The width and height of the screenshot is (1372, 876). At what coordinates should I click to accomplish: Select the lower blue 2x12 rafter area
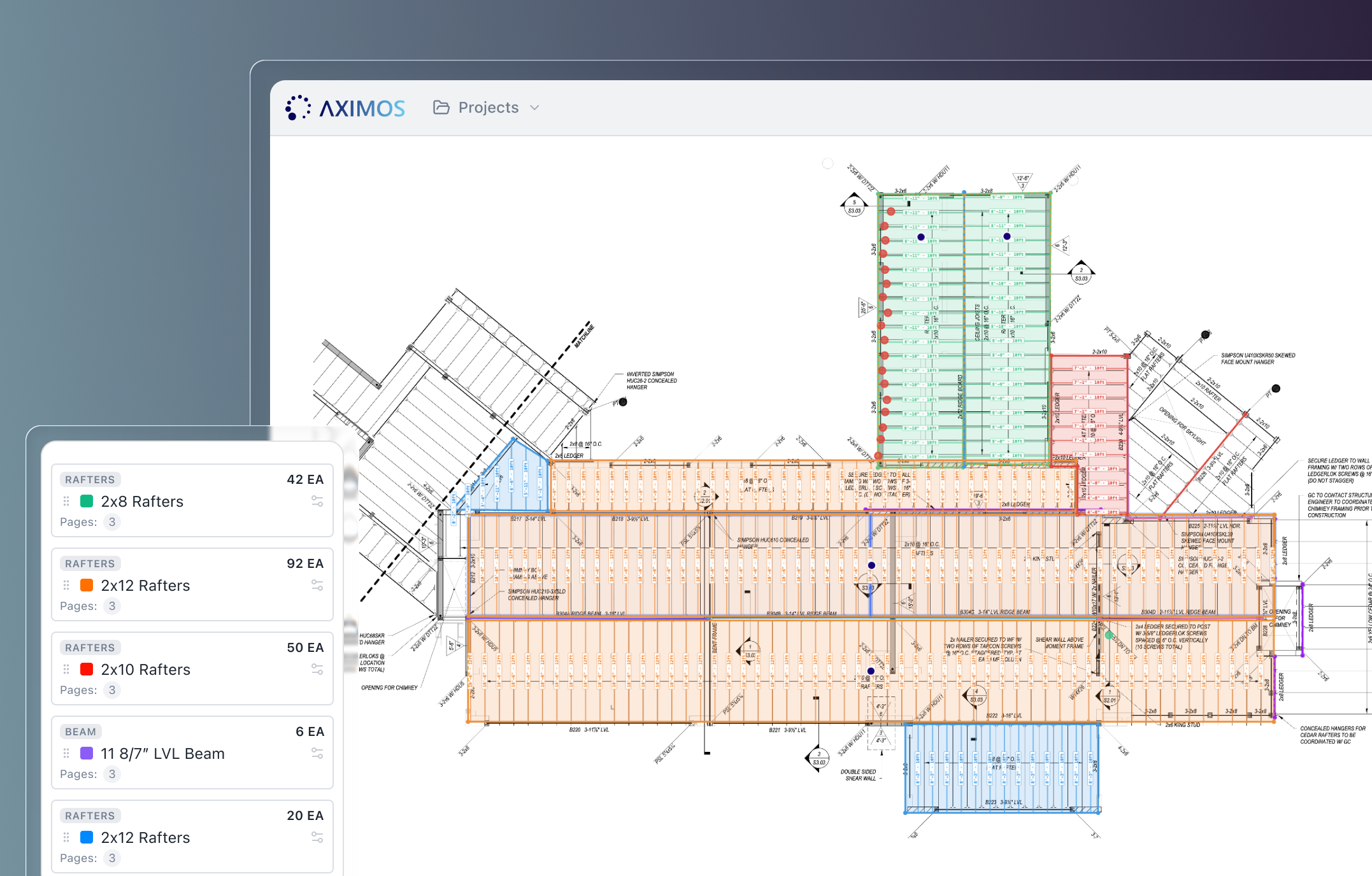point(1003,768)
